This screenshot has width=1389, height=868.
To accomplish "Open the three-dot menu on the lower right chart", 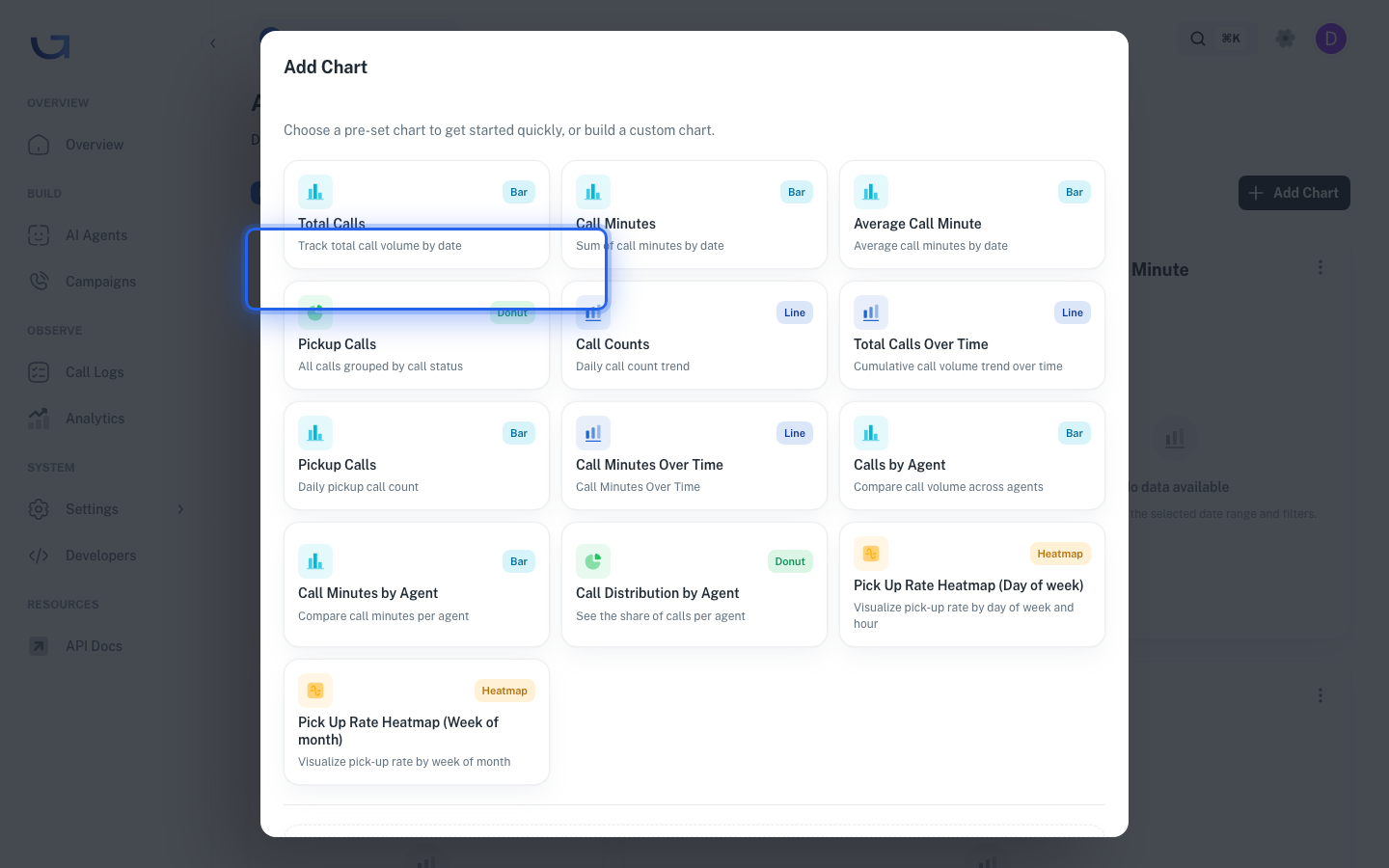I will click(1321, 695).
